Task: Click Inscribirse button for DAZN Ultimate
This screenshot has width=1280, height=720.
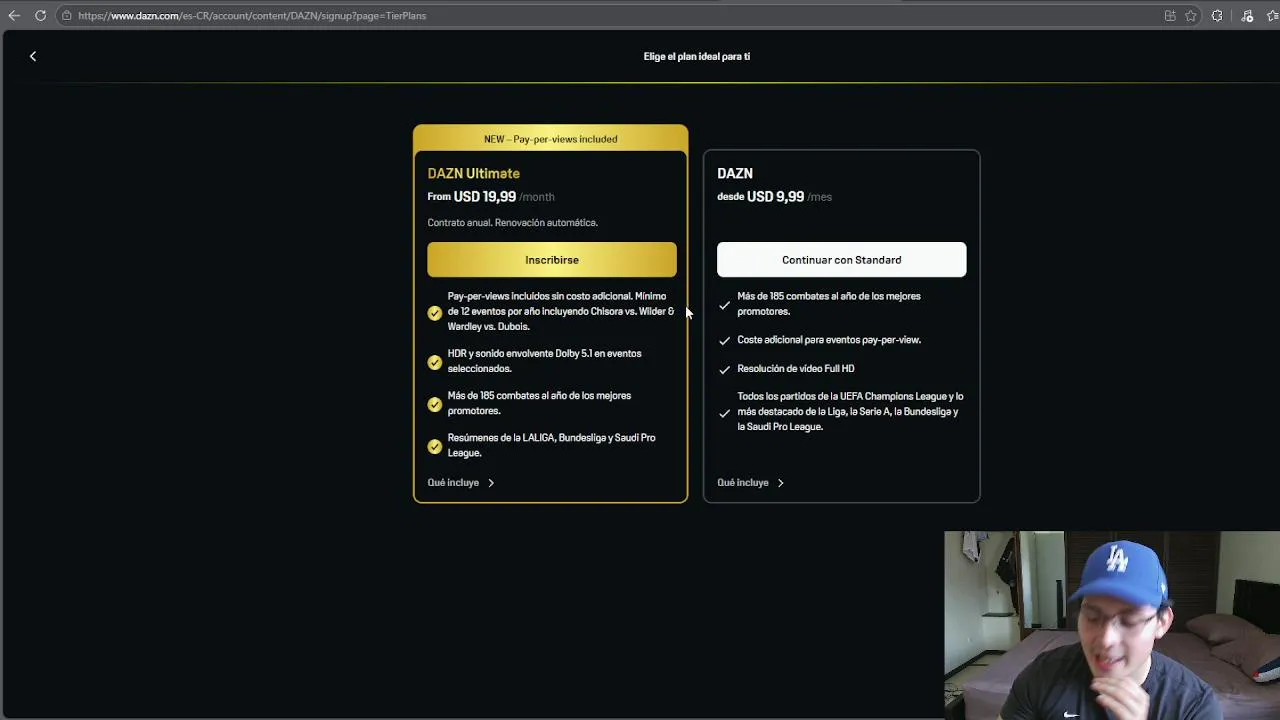Action: (x=552, y=260)
